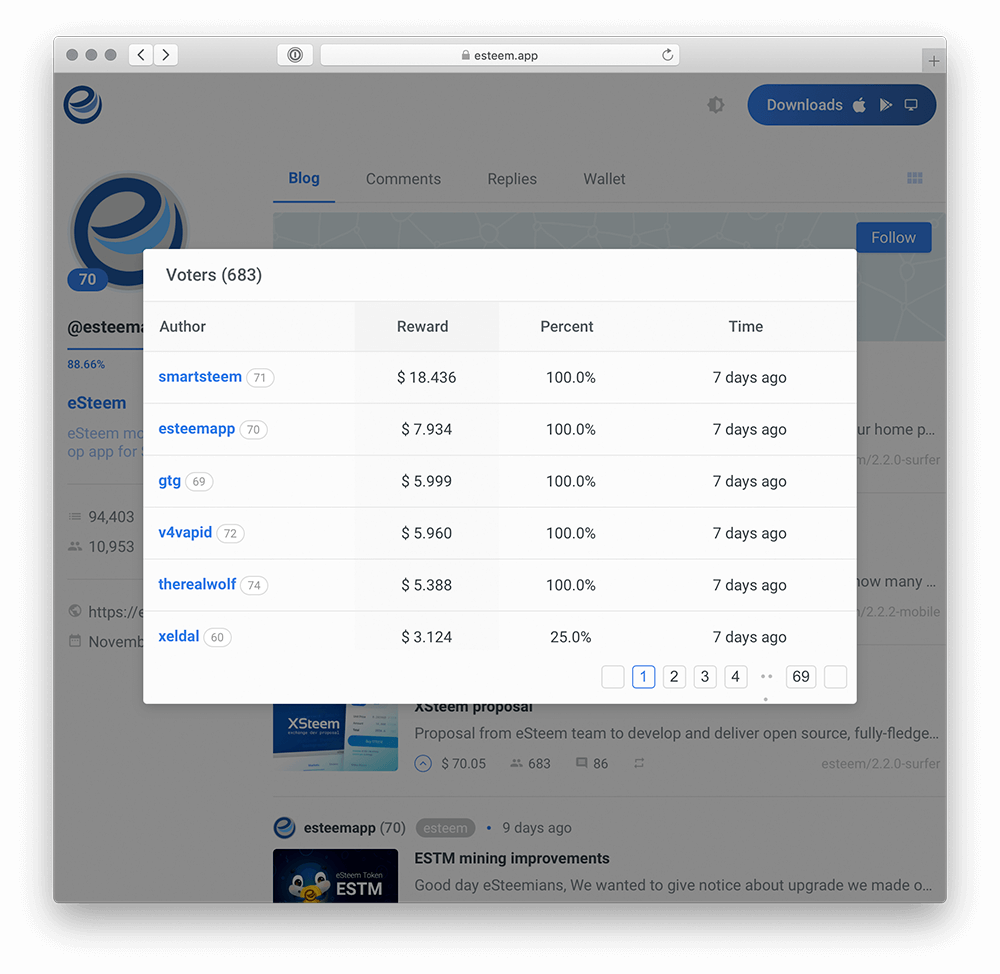Click the grid layout view icon

pos(915,178)
